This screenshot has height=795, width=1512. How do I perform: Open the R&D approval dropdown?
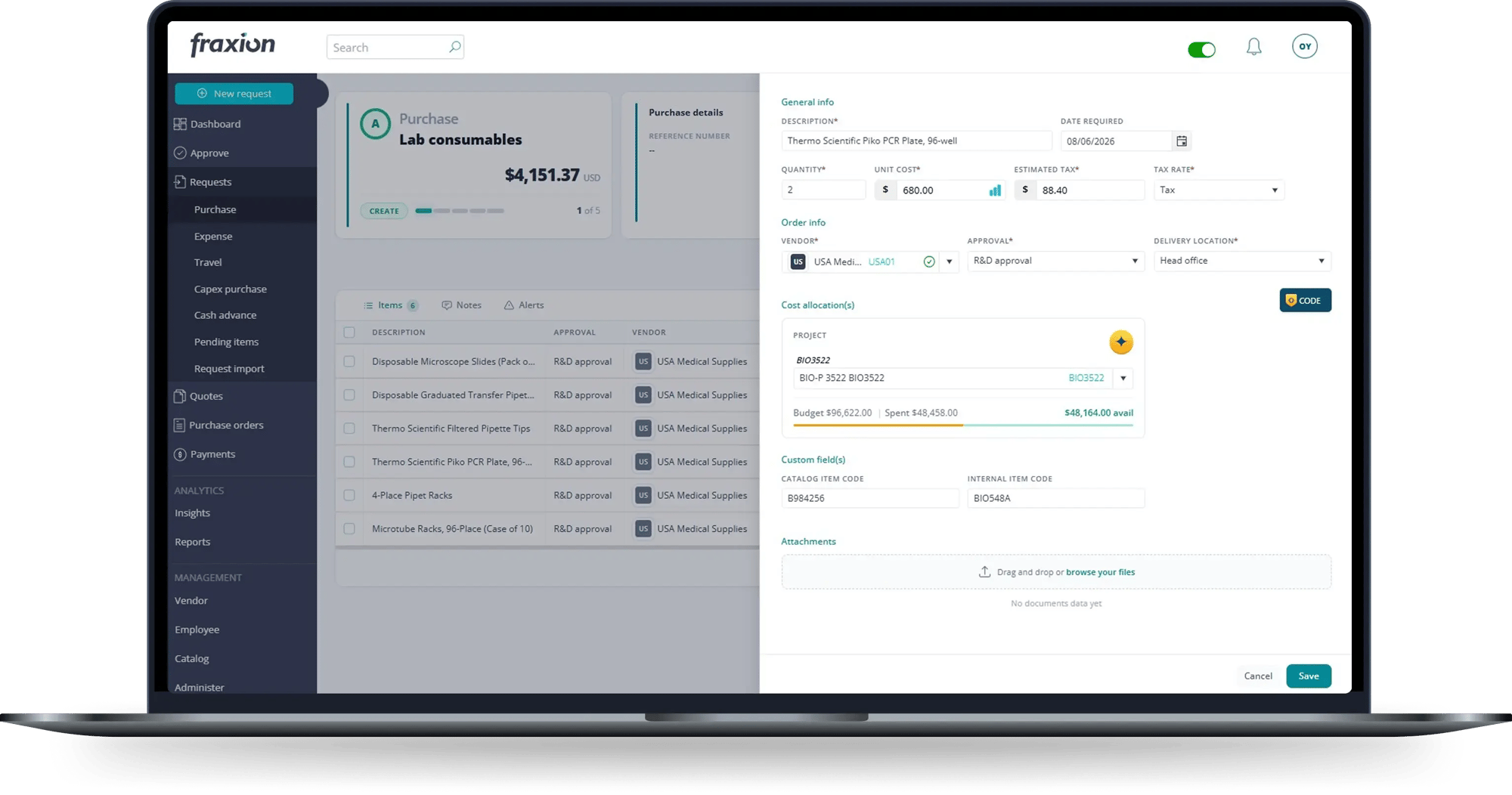(x=1056, y=261)
